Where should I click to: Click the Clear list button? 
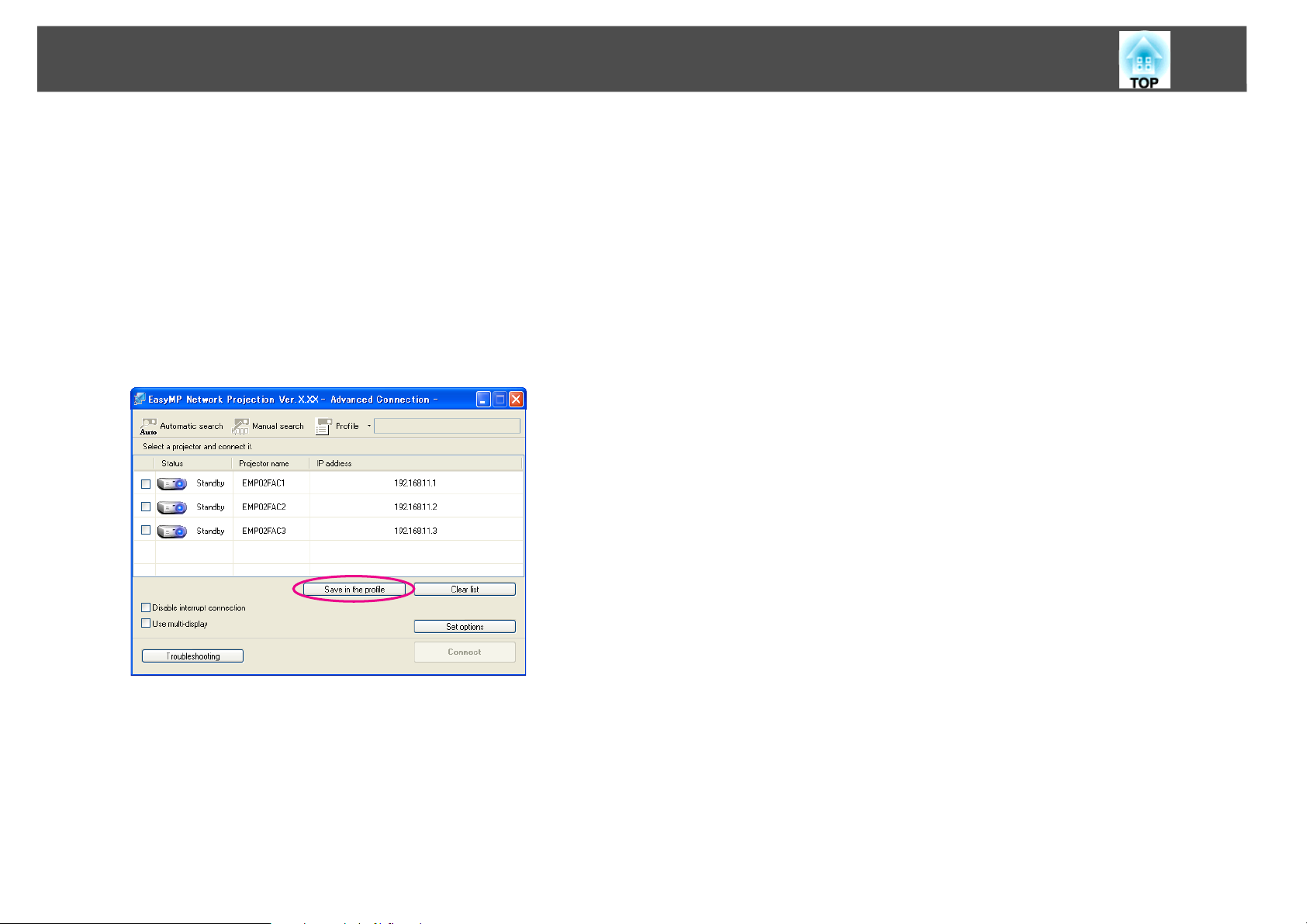click(x=465, y=590)
